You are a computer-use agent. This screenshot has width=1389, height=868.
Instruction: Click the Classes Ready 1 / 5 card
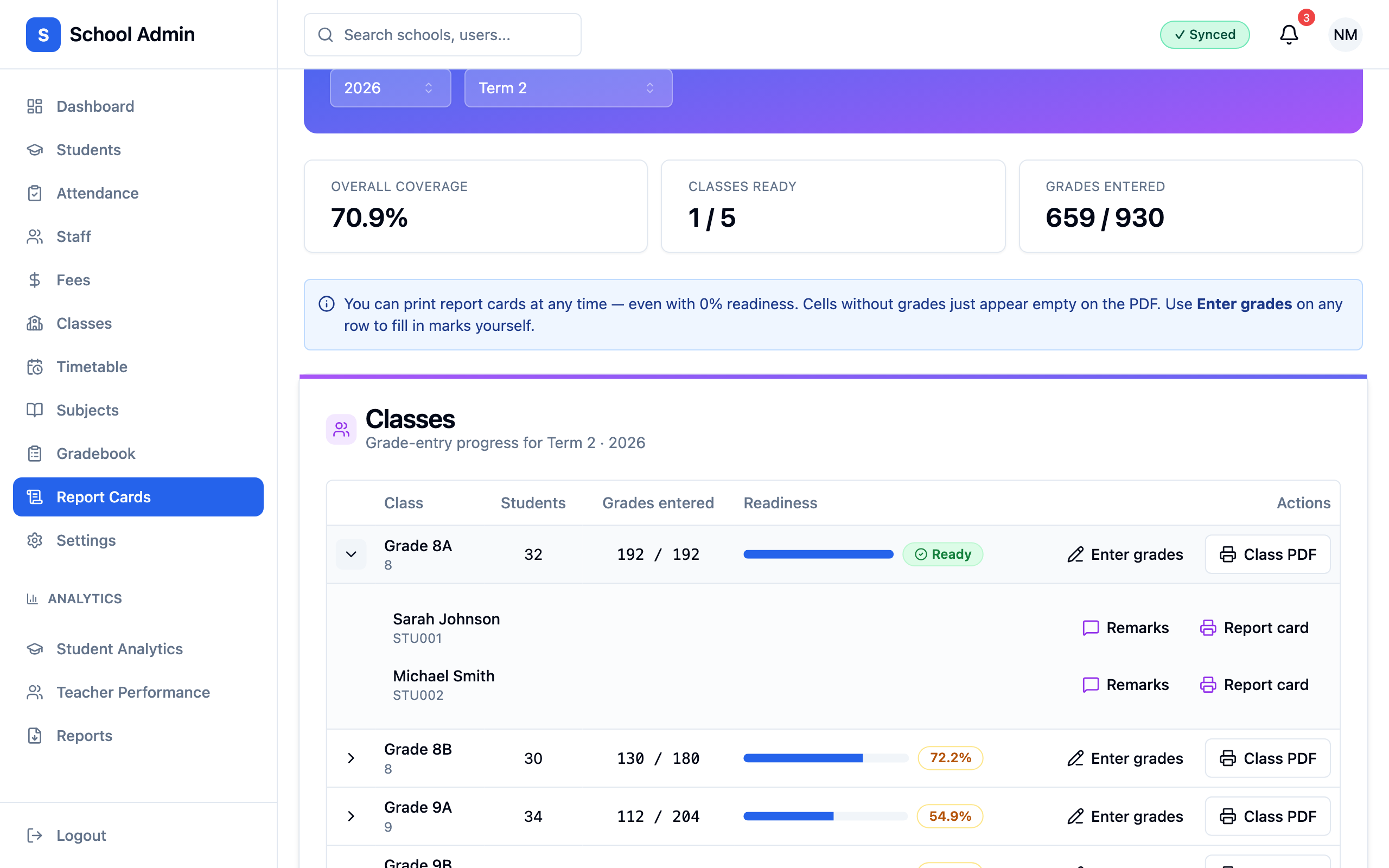pos(833,206)
